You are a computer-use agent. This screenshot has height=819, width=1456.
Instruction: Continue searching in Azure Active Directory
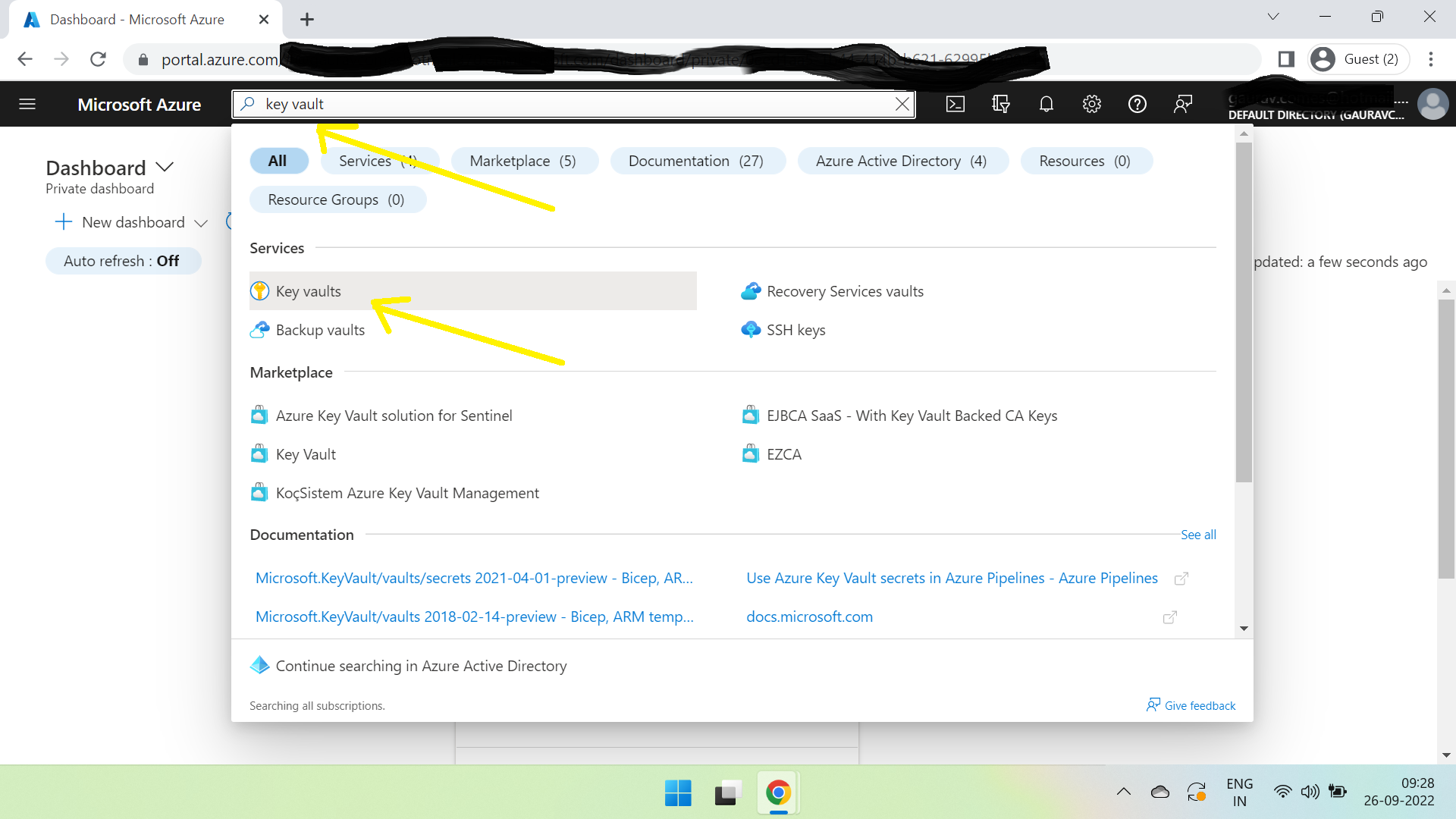coord(421,666)
